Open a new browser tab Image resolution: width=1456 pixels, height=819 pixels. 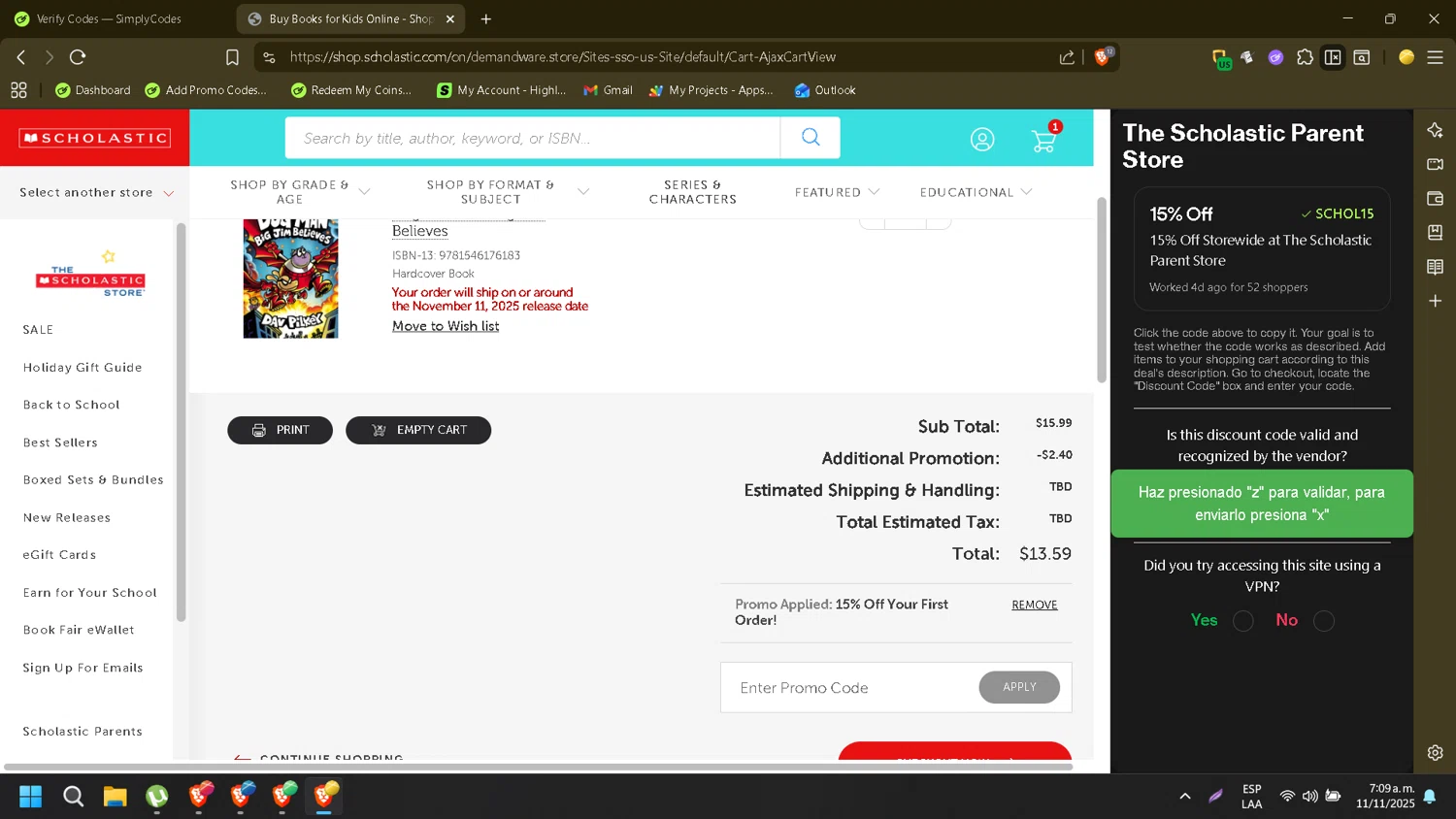point(486,18)
